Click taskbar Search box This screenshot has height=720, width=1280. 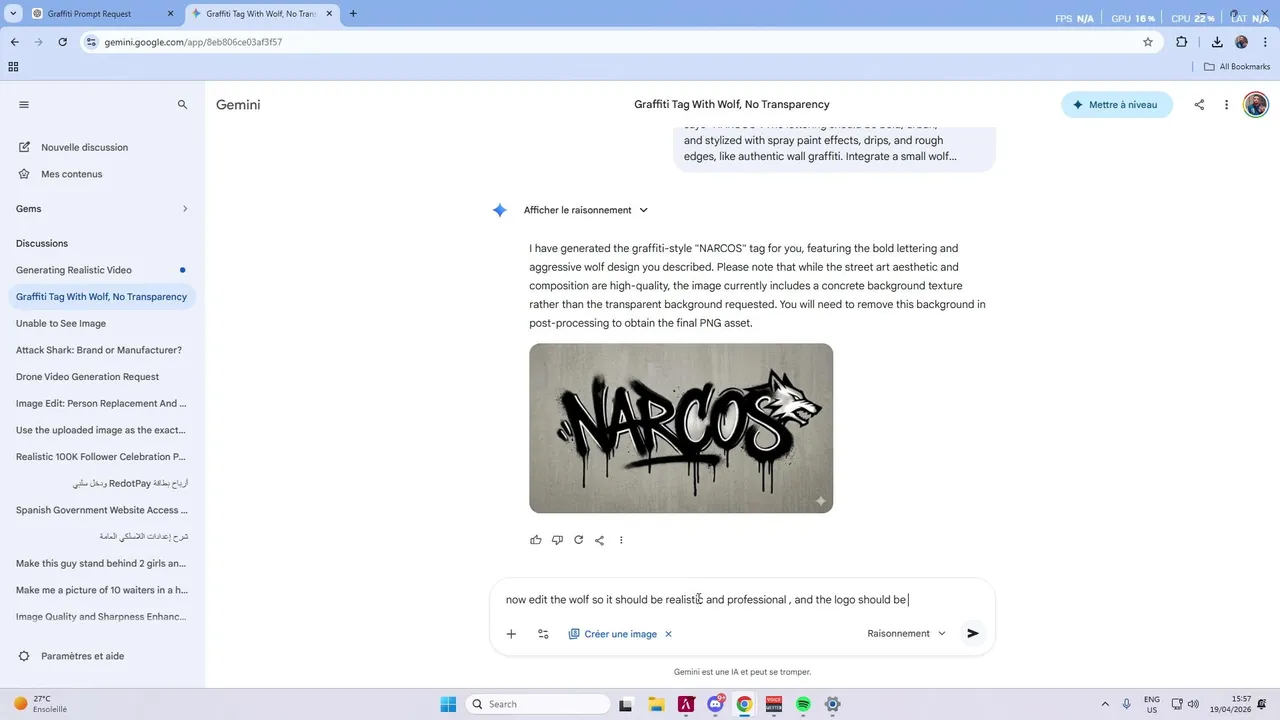pyautogui.click(x=538, y=704)
